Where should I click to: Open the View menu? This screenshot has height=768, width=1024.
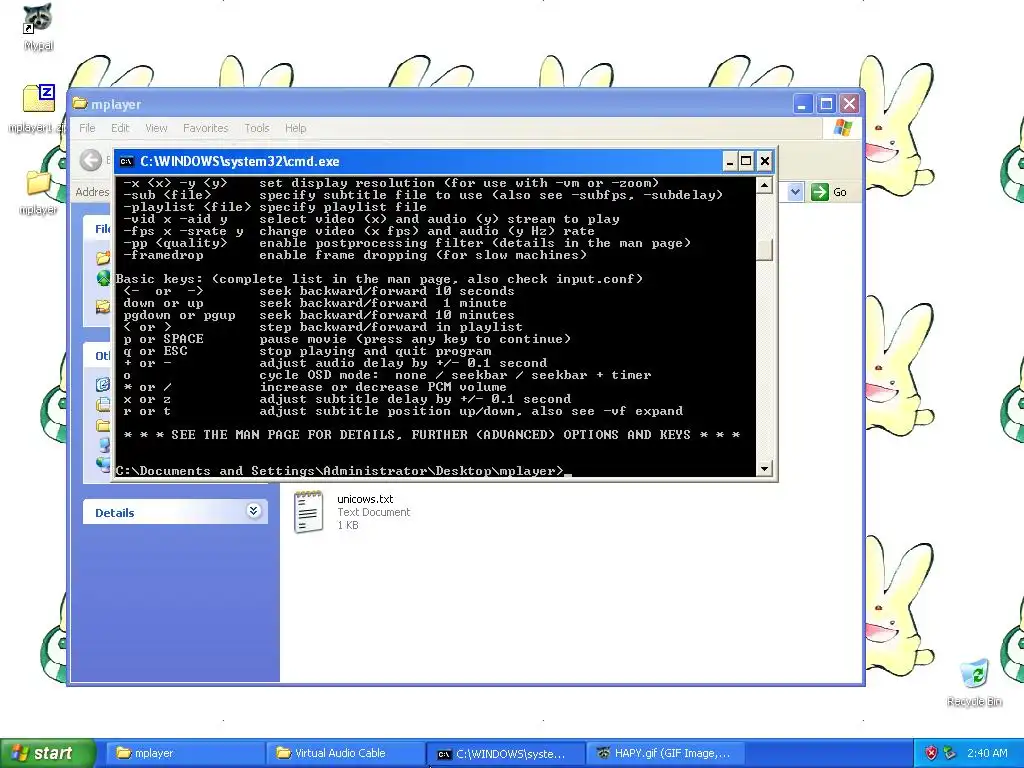pyautogui.click(x=156, y=128)
